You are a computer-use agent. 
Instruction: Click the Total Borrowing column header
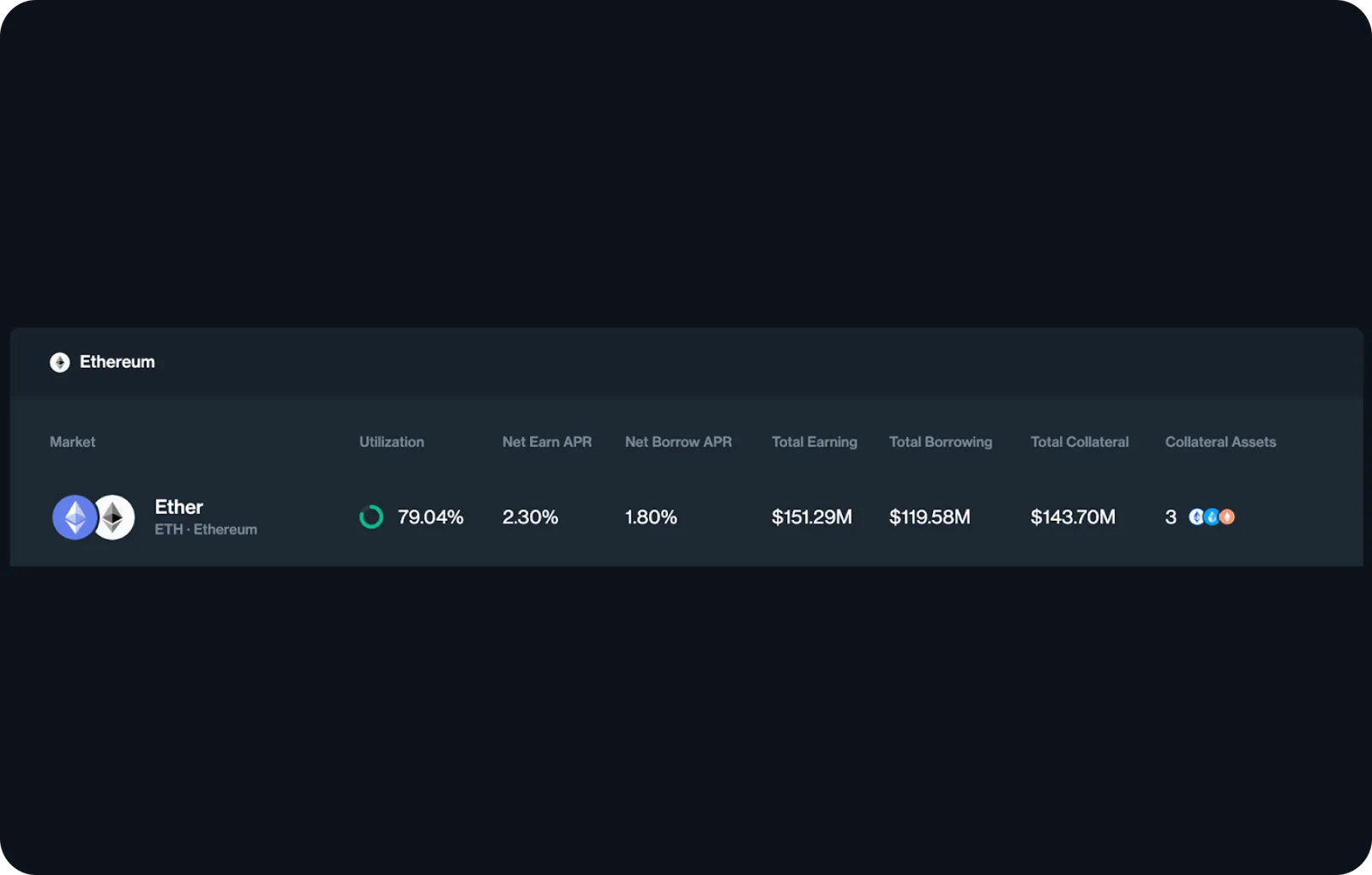pos(941,442)
